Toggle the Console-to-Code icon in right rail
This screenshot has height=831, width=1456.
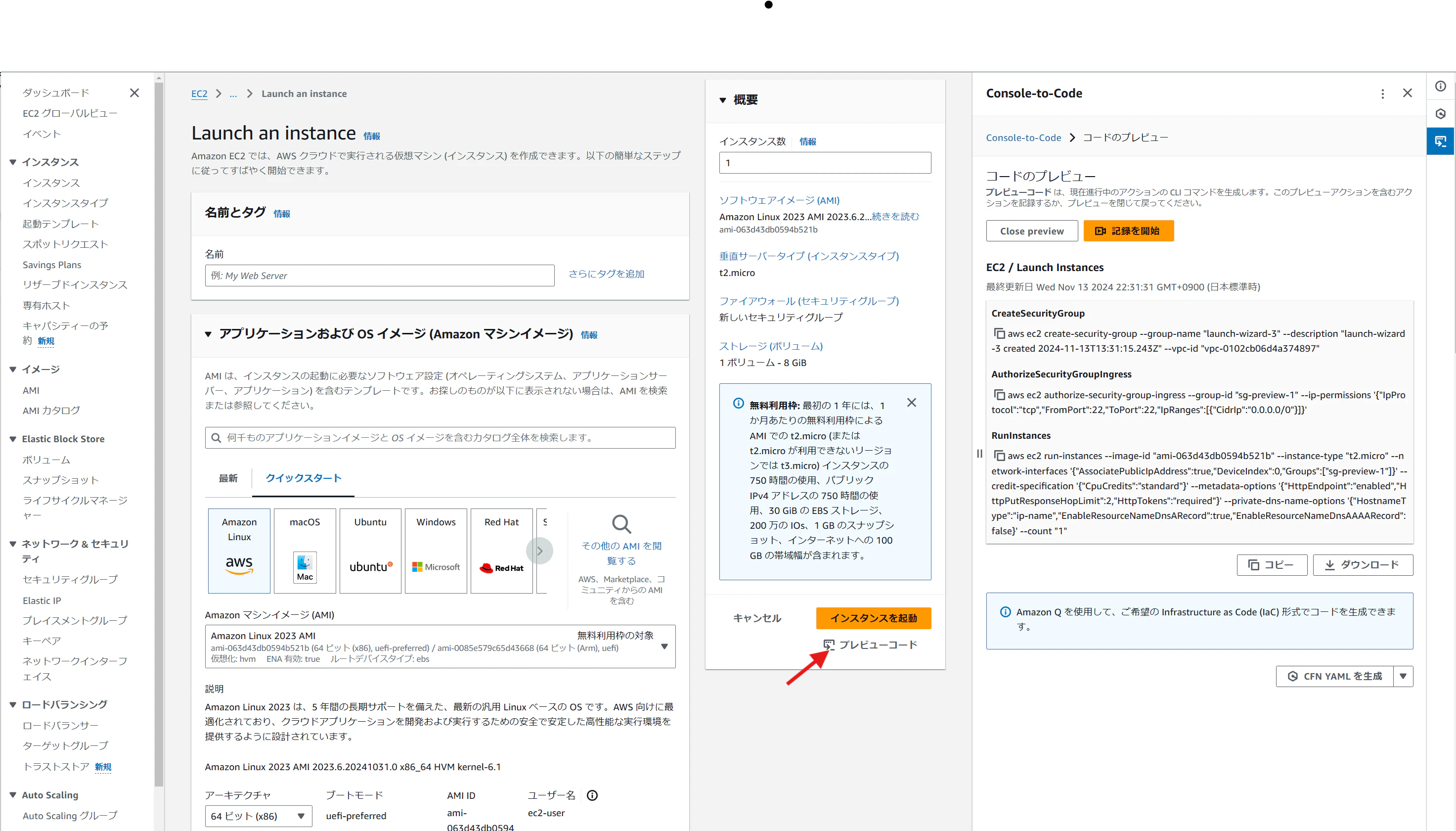coord(1441,141)
